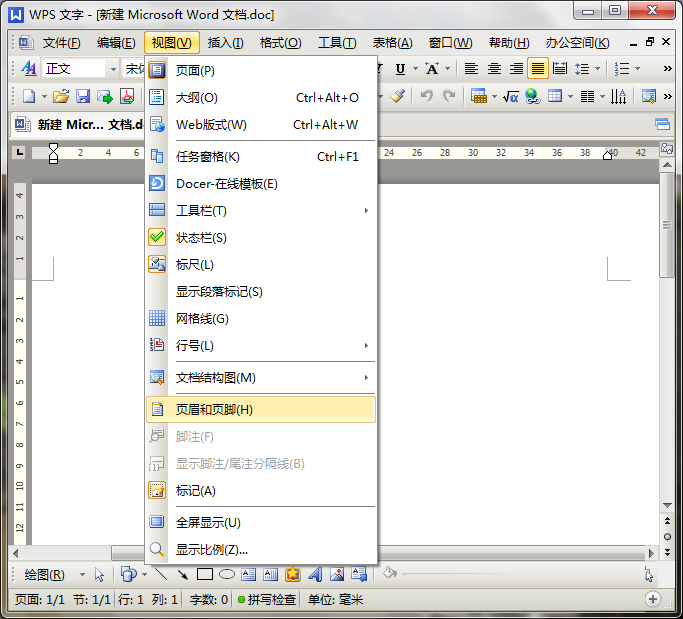
Task: Open the Table (表格) menu
Action: [x=392, y=43]
